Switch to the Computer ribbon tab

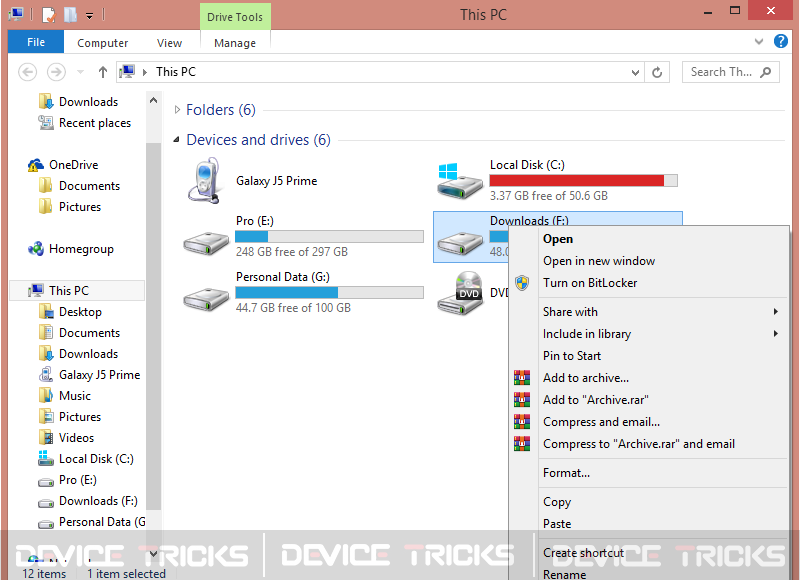[103, 43]
